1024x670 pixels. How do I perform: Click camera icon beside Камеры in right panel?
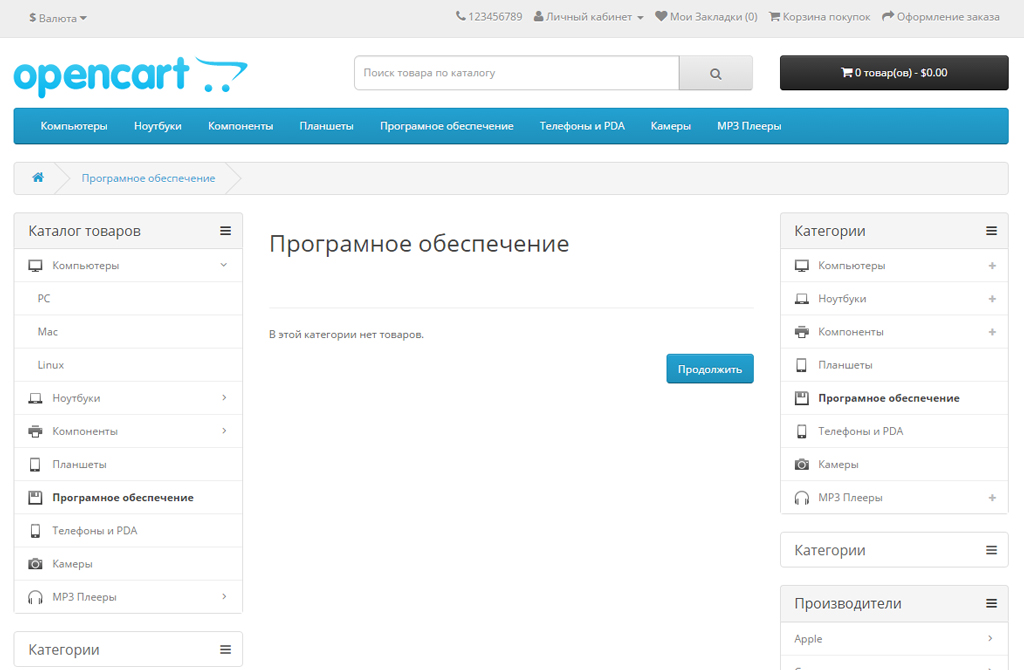[x=801, y=464]
